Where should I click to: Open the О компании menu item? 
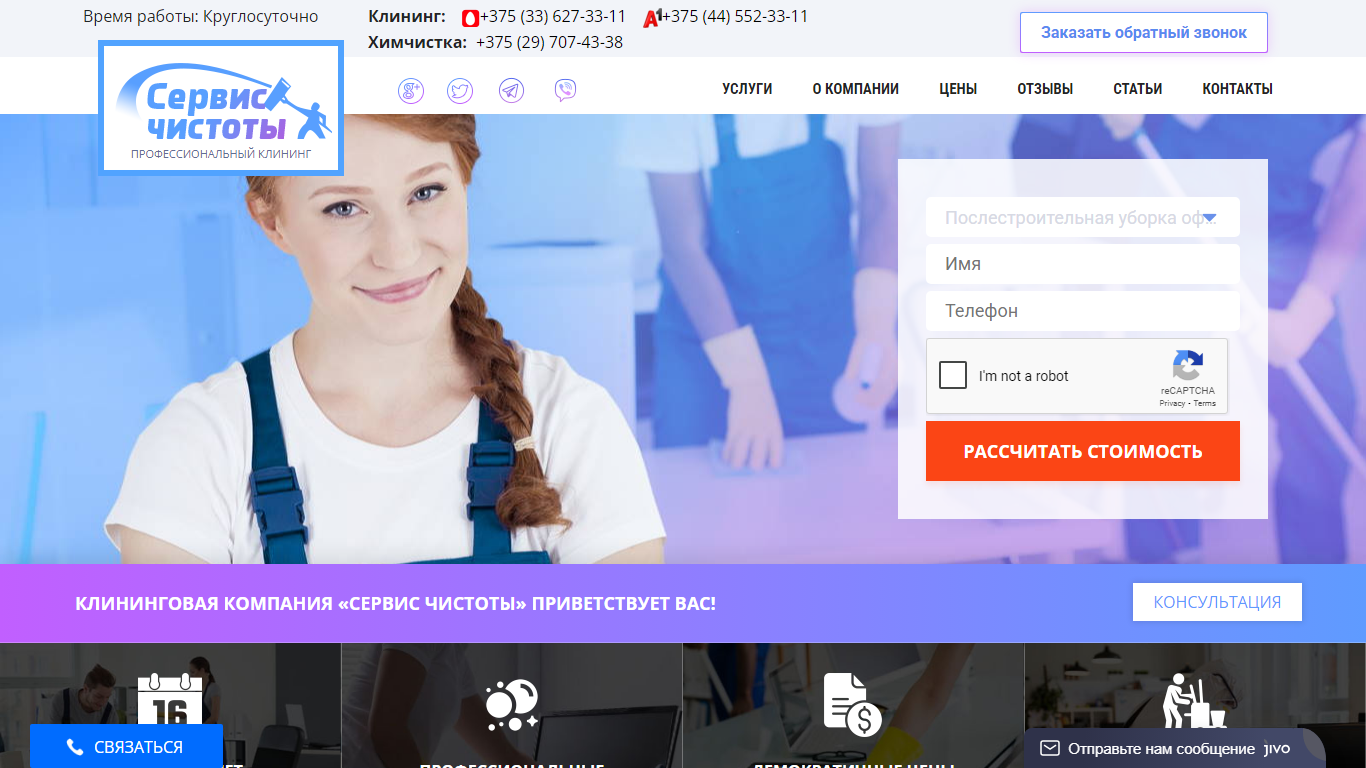click(855, 89)
